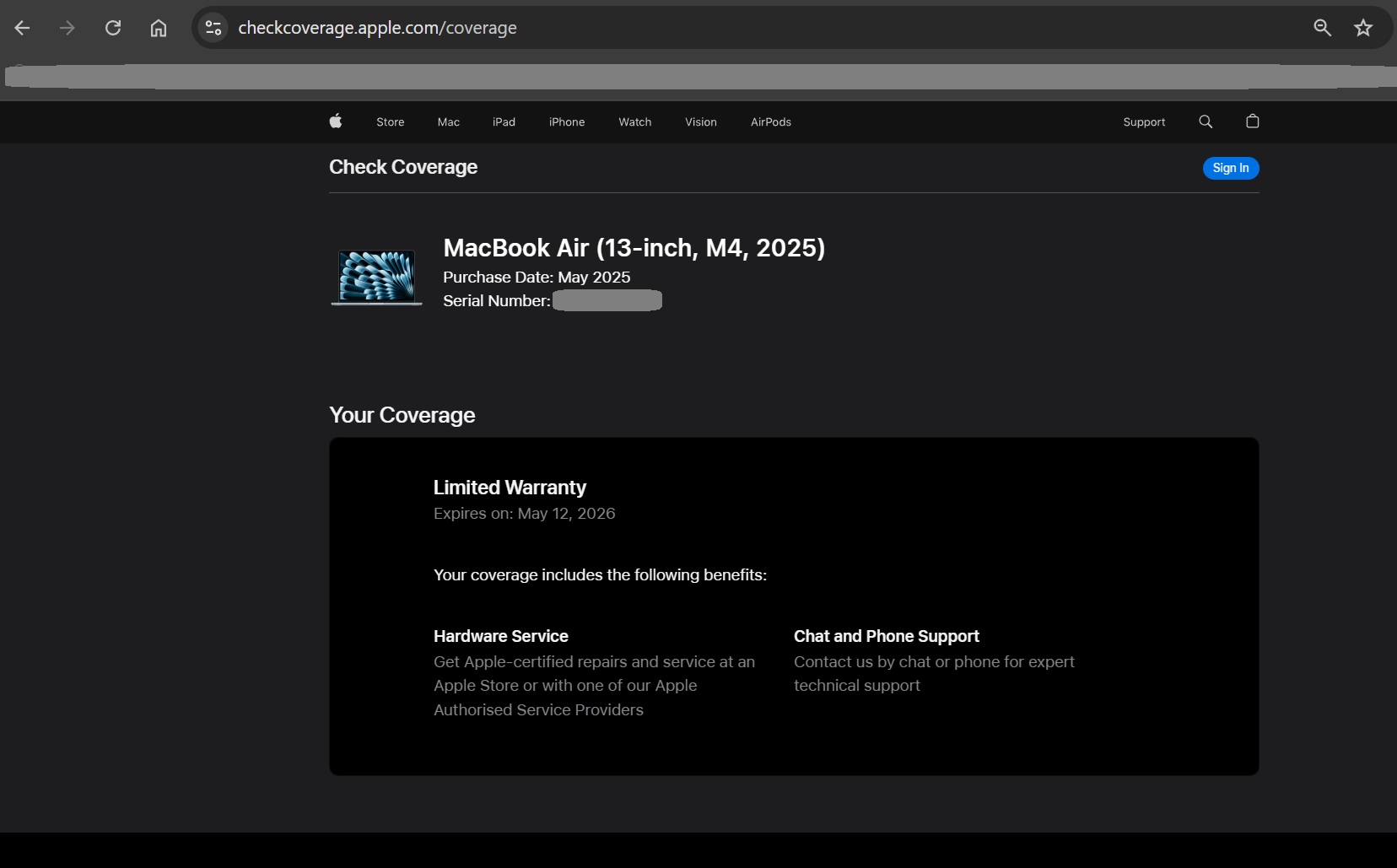Click the Purchase Date: May 2025 text
This screenshot has width=1397, height=868.
537,278
